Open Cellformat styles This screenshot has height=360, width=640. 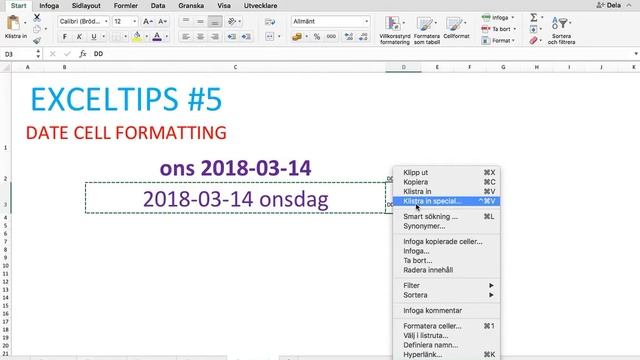point(456,28)
